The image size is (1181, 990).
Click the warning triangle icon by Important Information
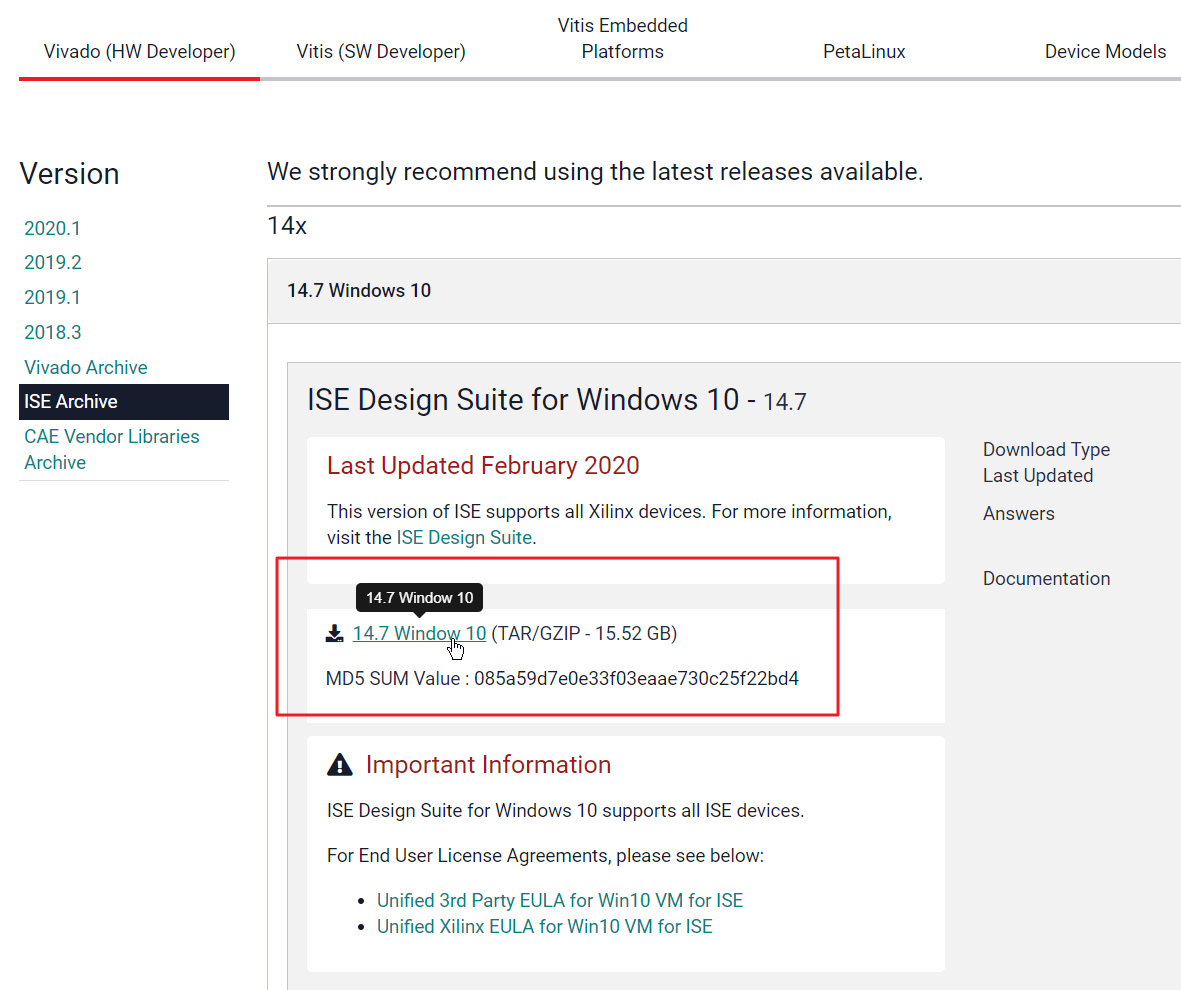[340, 765]
